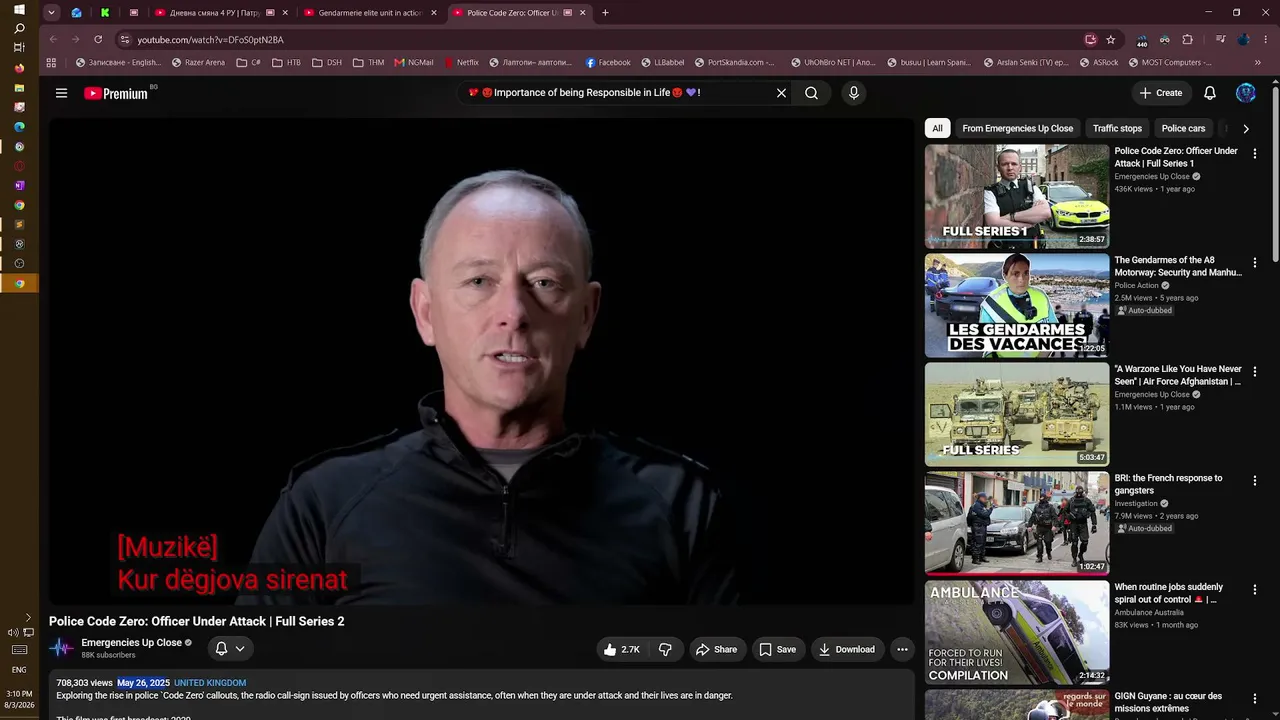Open the browser extensions puzzle icon
The height and width of the screenshot is (720, 1280).
tap(1188, 40)
